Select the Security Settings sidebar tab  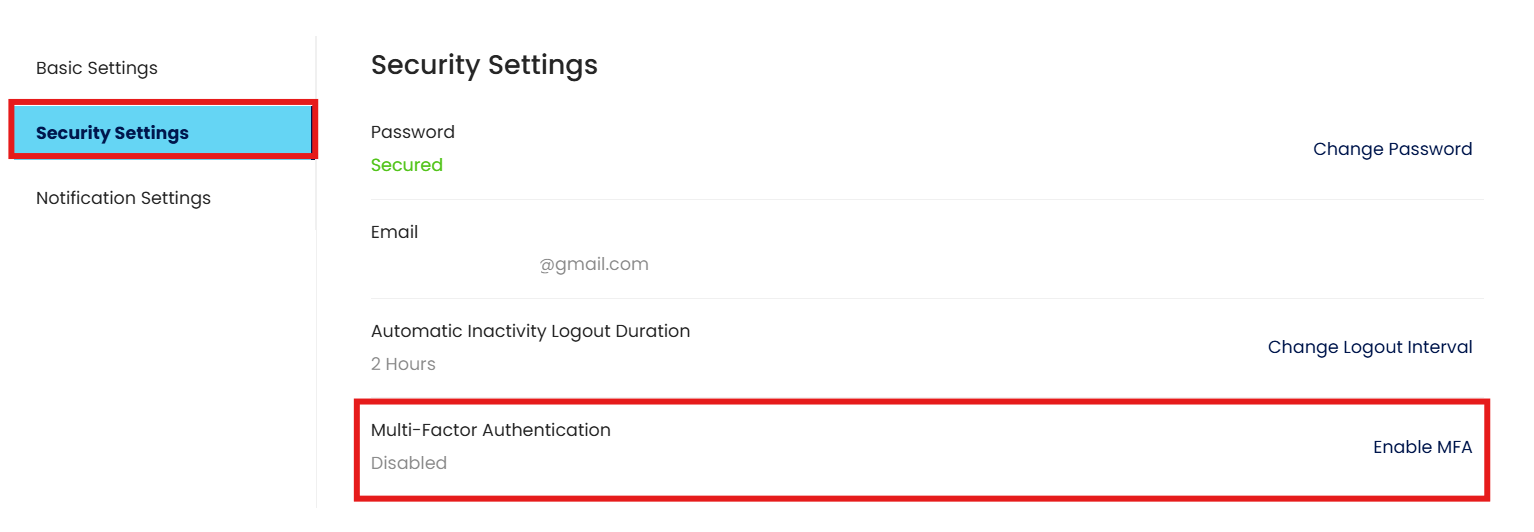point(112,133)
